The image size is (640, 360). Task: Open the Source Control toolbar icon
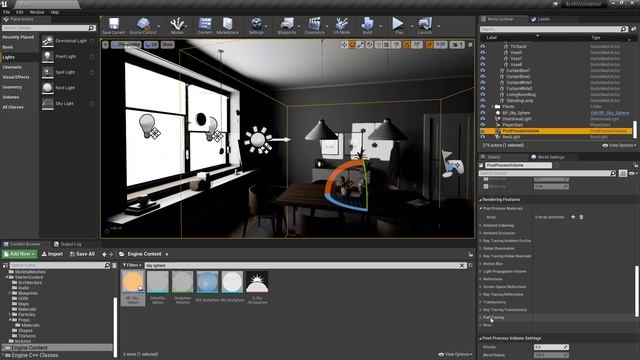pyautogui.click(x=143, y=25)
